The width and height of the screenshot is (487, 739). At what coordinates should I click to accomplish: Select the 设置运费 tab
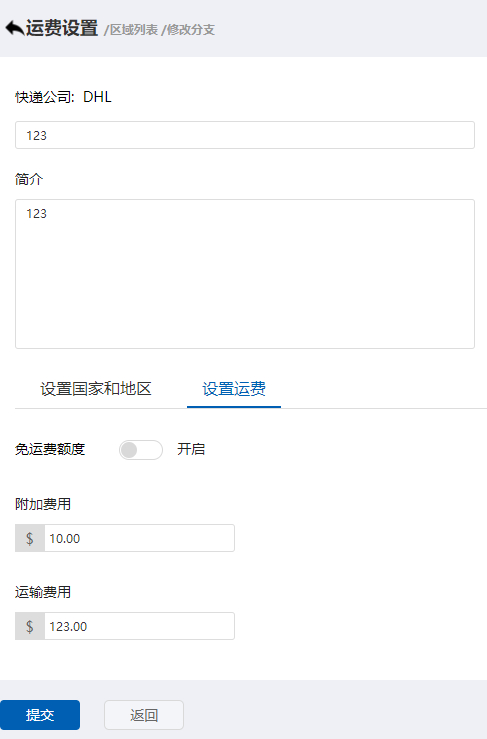coord(234,389)
